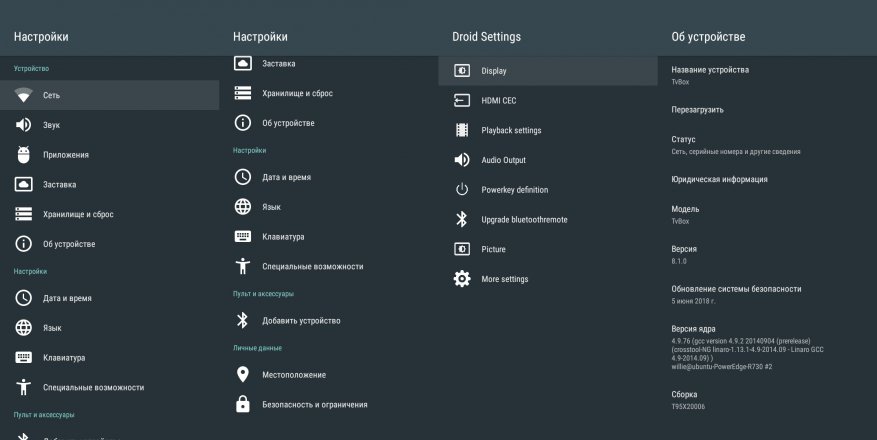Open Юридическая информация
The image size is (877, 440).
719,180
